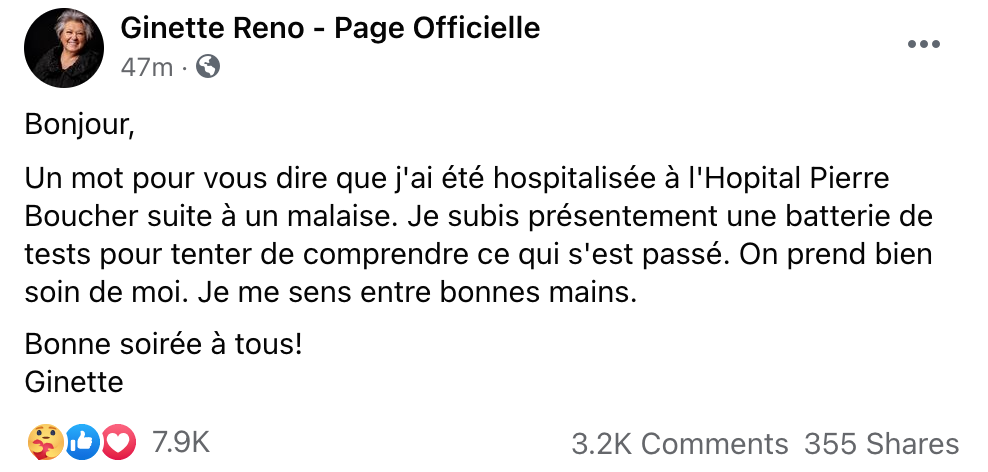Open the Ginette Reno - Page Officielle name

(330, 29)
